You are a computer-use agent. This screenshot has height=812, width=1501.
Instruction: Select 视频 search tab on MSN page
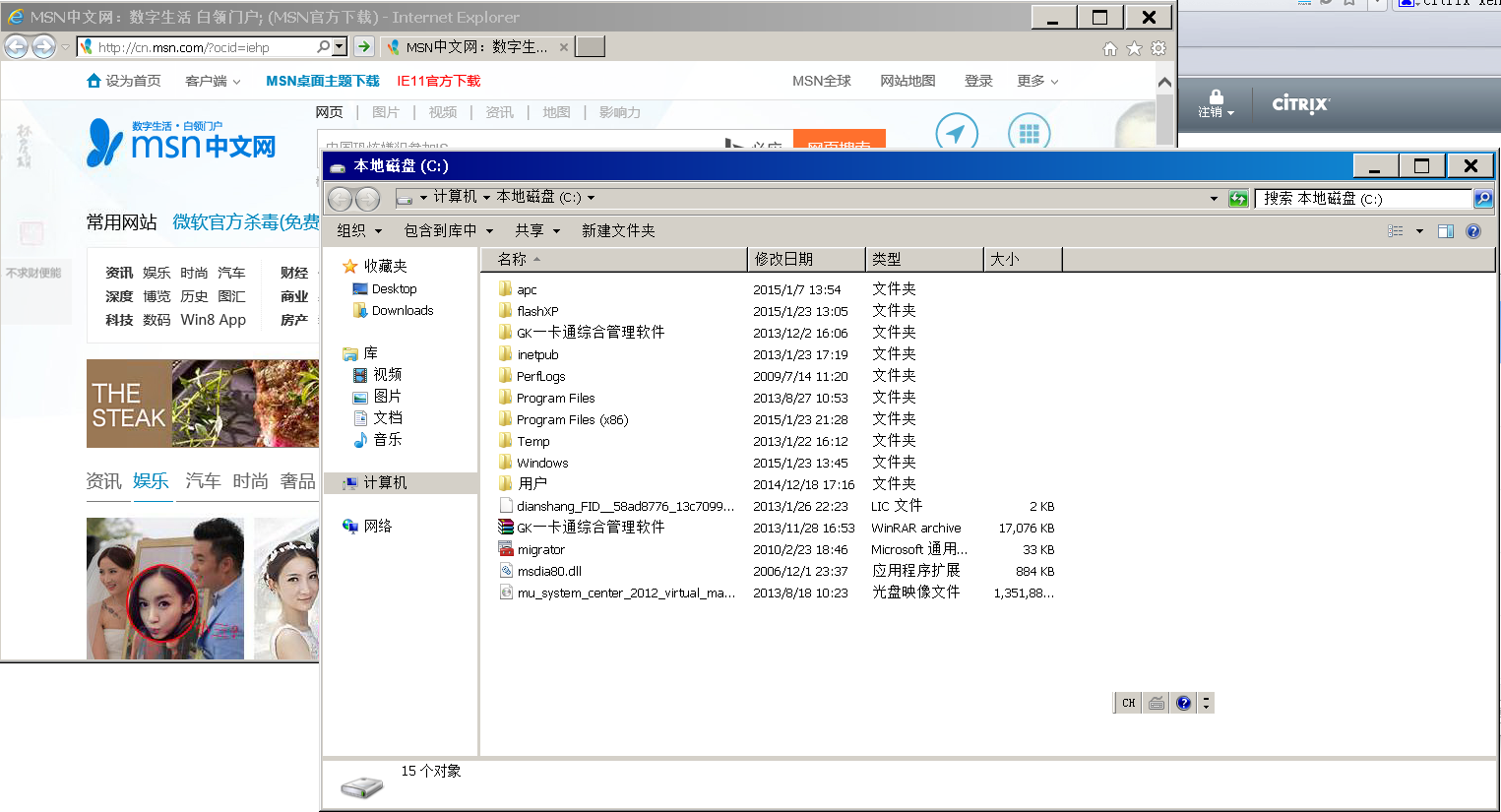coord(443,112)
